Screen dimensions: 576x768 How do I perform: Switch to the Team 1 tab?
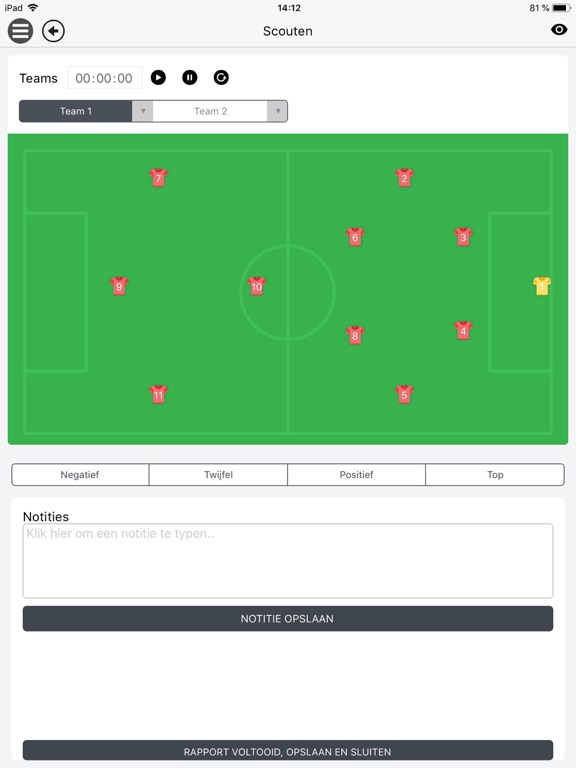[76, 111]
